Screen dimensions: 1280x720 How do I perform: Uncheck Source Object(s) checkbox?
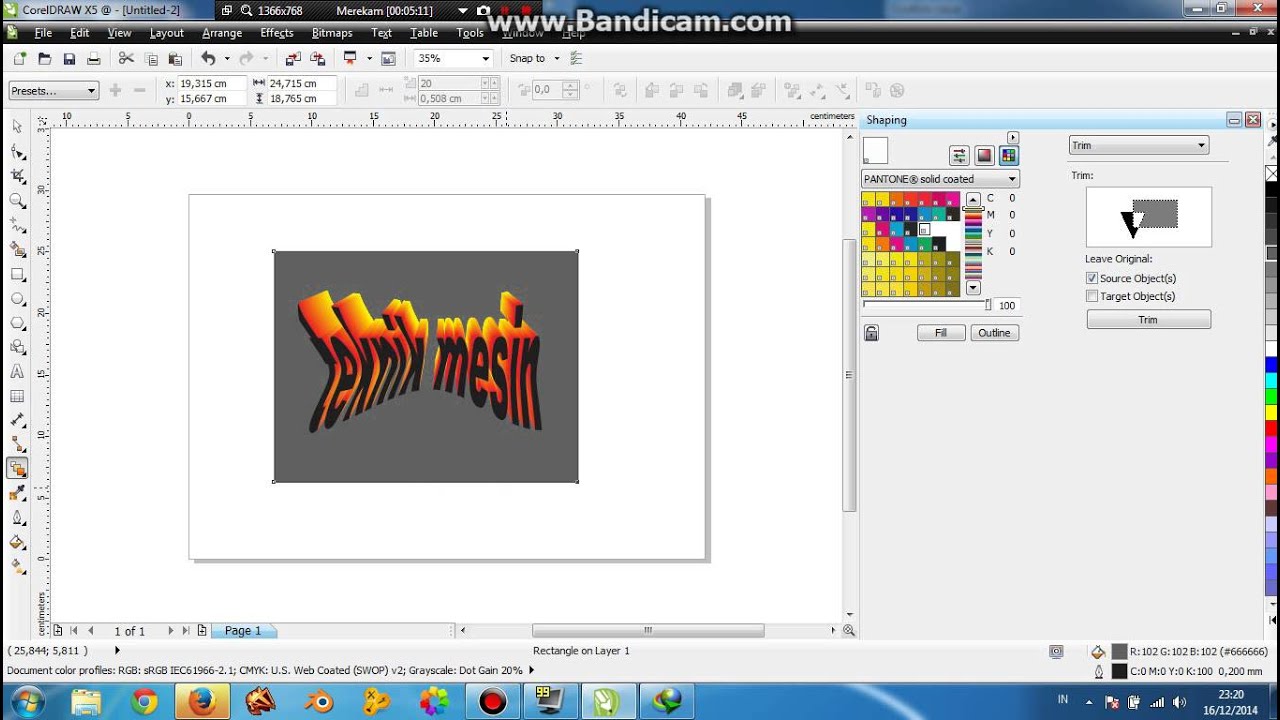click(x=1092, y=278)
